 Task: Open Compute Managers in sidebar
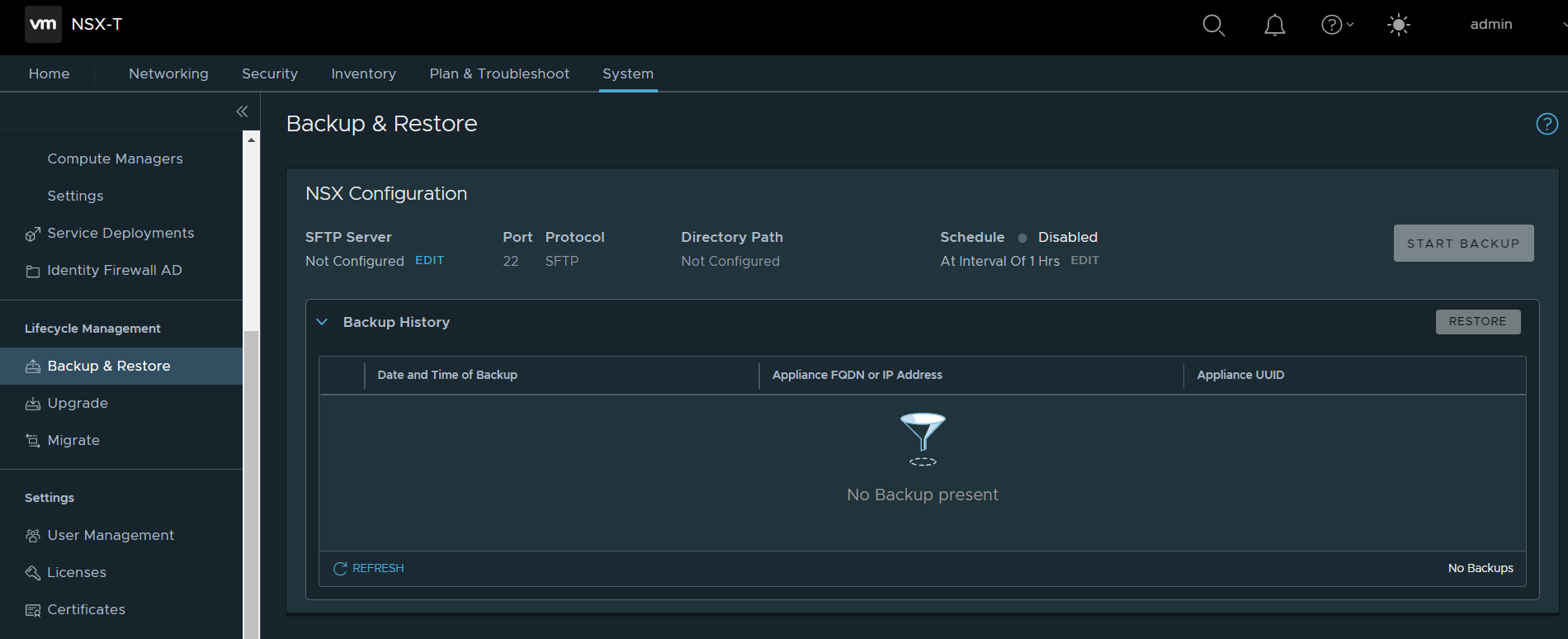[115, 159]
